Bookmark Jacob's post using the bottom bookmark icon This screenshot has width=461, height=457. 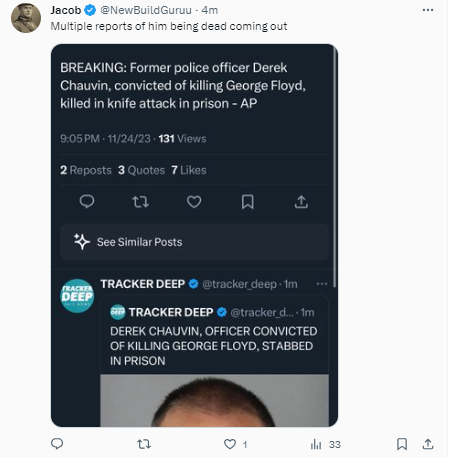pyautogui.click(x=402, y=444)
